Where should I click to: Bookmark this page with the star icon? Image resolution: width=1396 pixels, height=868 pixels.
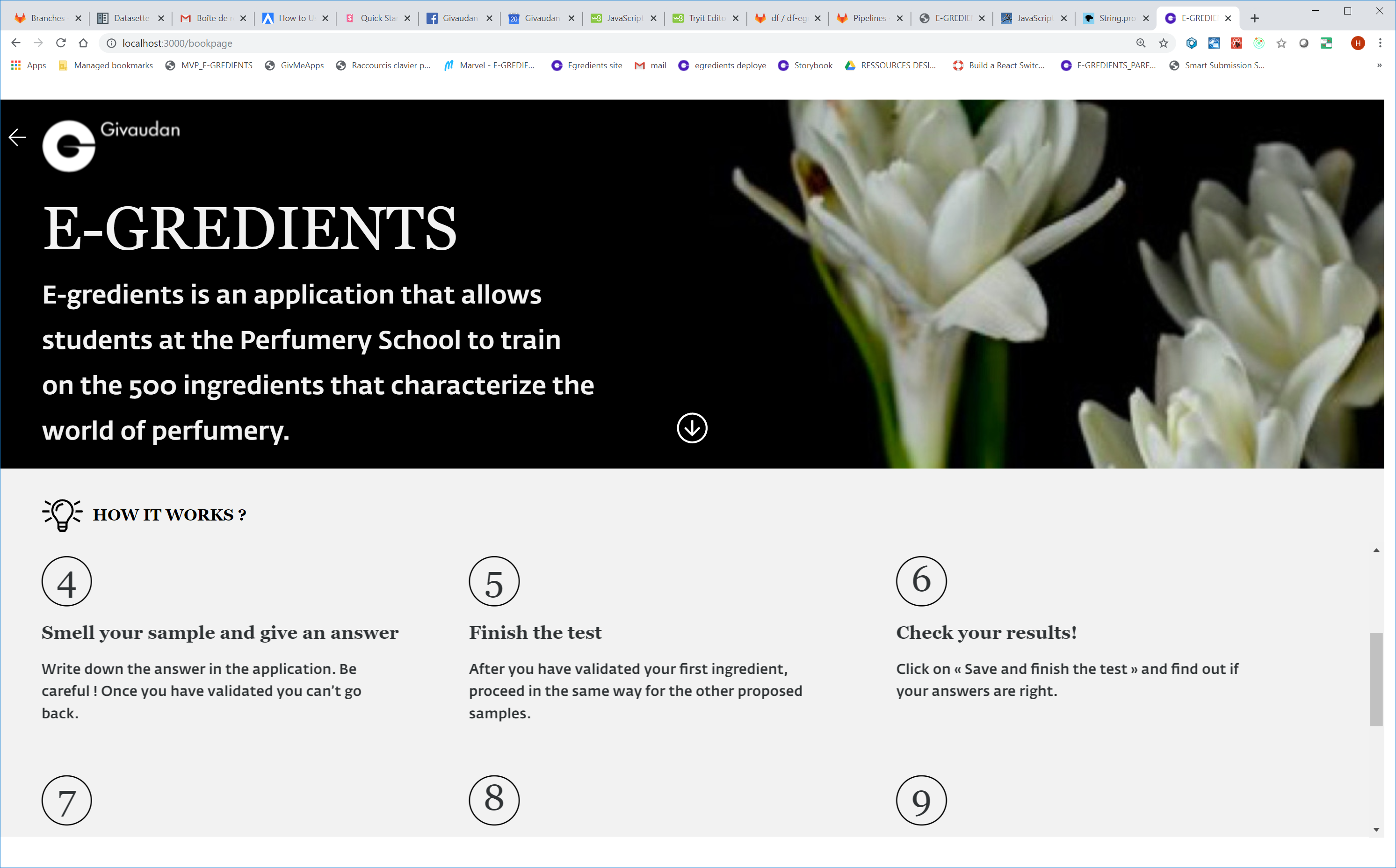pos(1164,43)
